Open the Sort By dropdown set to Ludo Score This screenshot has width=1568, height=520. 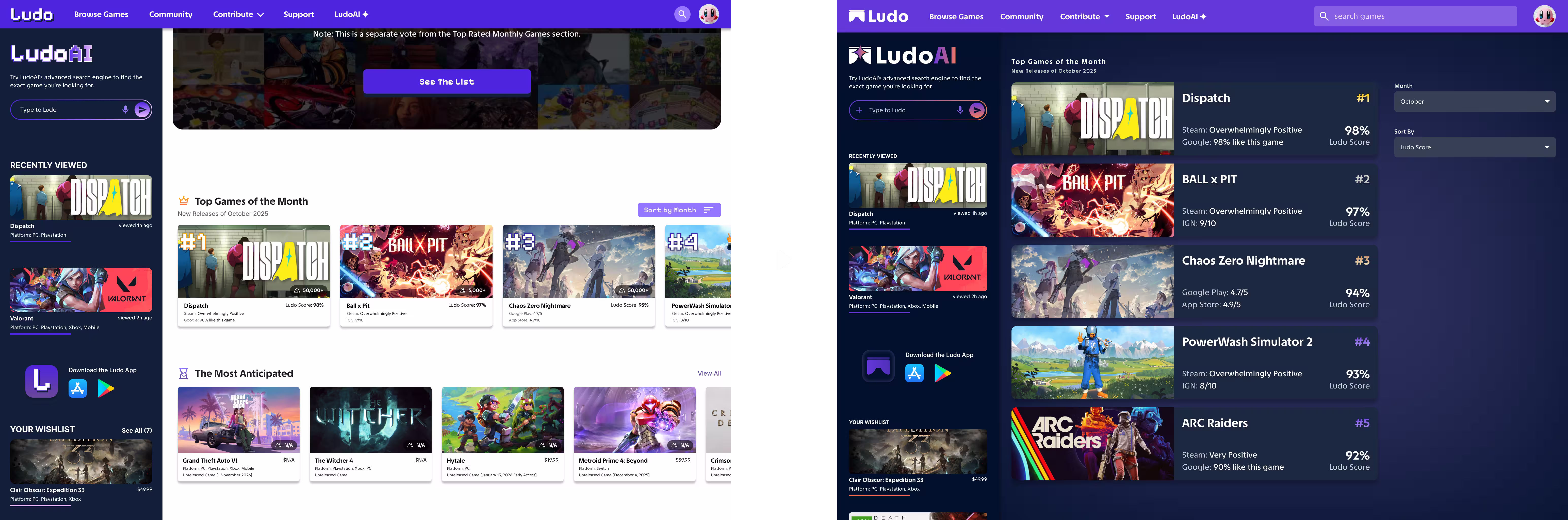click(1474, 147)
